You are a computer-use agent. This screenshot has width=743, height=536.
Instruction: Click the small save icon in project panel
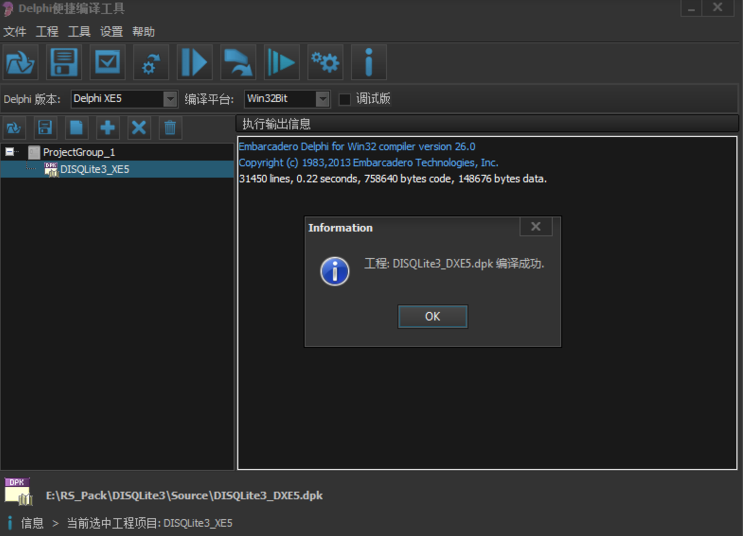point(45,127)
